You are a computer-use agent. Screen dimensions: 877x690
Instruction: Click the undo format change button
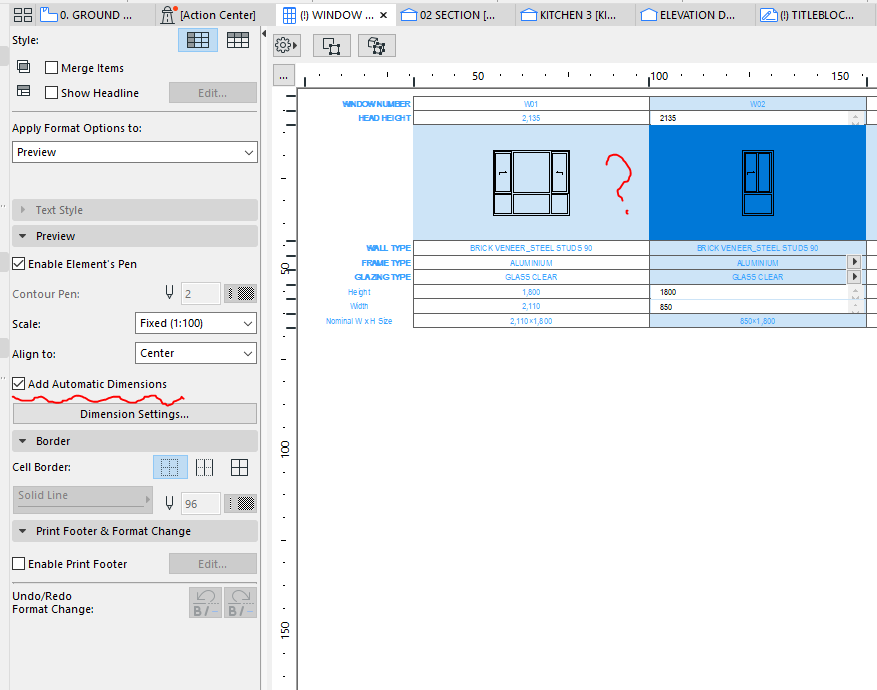[x=204, y=602]
